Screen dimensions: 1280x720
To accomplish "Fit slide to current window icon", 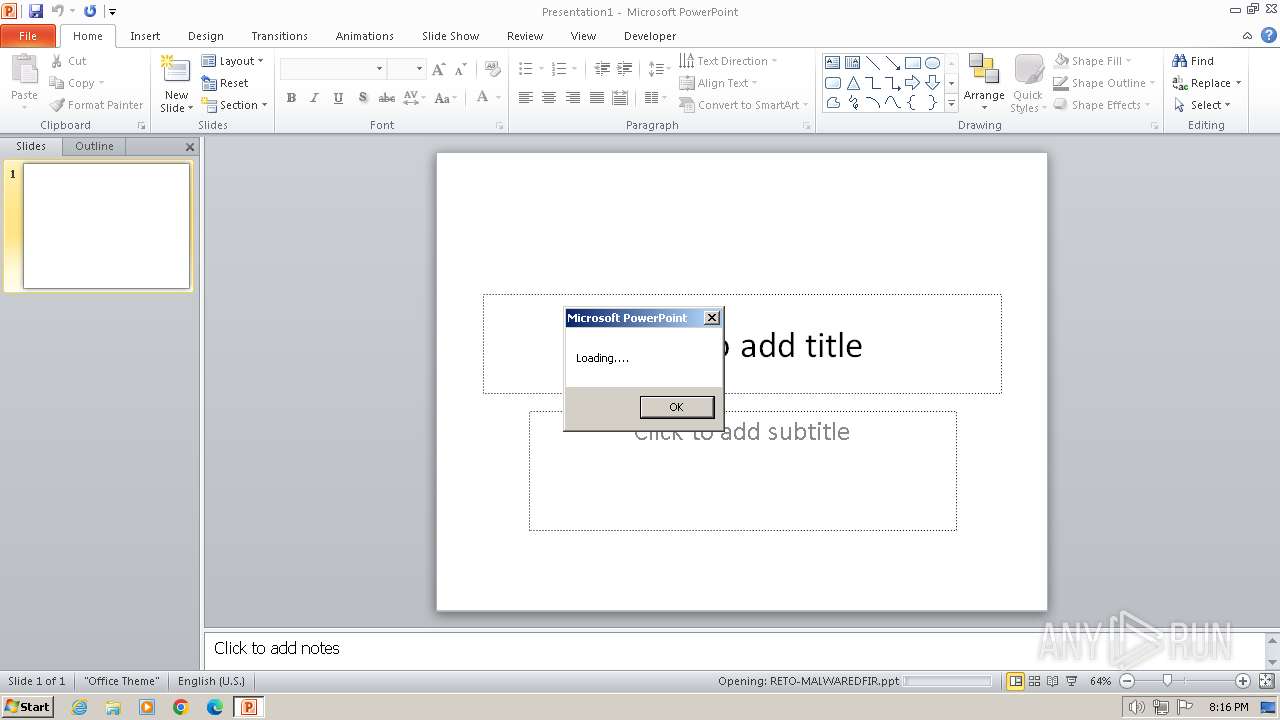I will pyautogui.click(x=1268, y=681).
